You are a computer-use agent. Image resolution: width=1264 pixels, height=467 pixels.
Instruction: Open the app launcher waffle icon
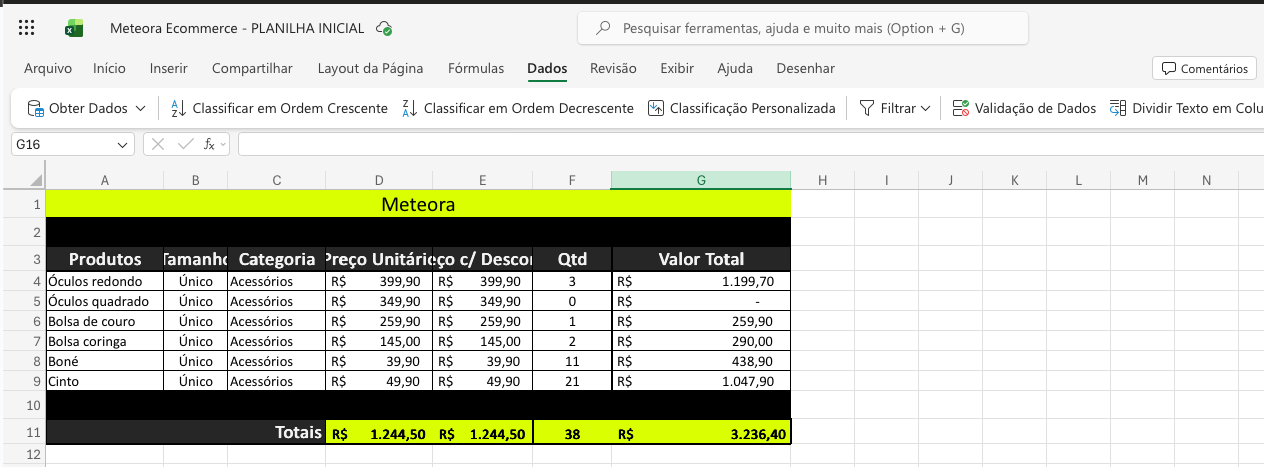27,28
